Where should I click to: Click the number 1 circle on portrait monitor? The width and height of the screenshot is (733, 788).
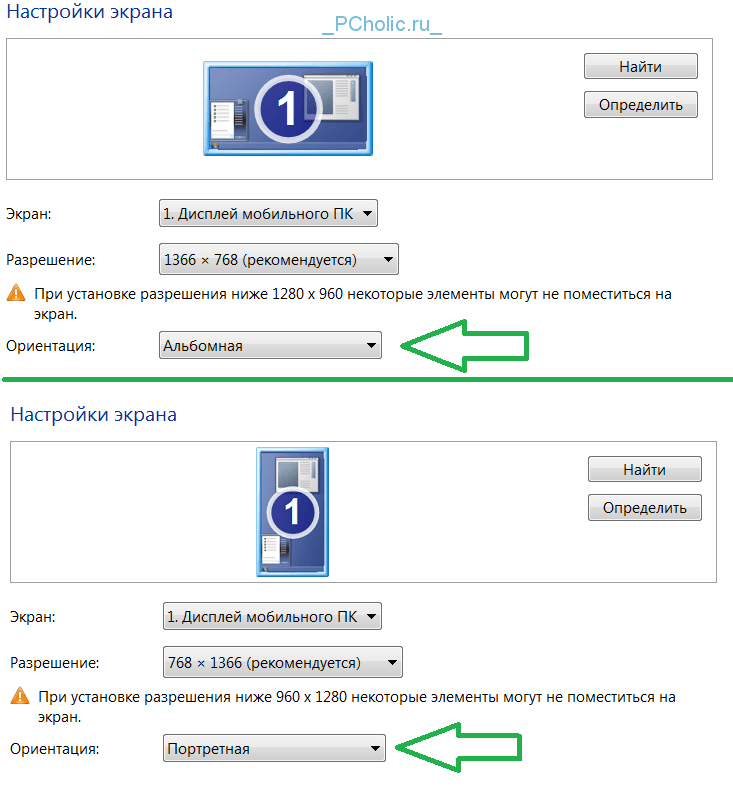point(292,513)
